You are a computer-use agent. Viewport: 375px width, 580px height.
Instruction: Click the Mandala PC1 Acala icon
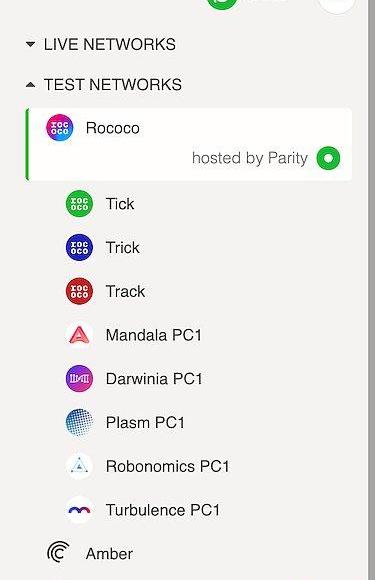(79, 335)
